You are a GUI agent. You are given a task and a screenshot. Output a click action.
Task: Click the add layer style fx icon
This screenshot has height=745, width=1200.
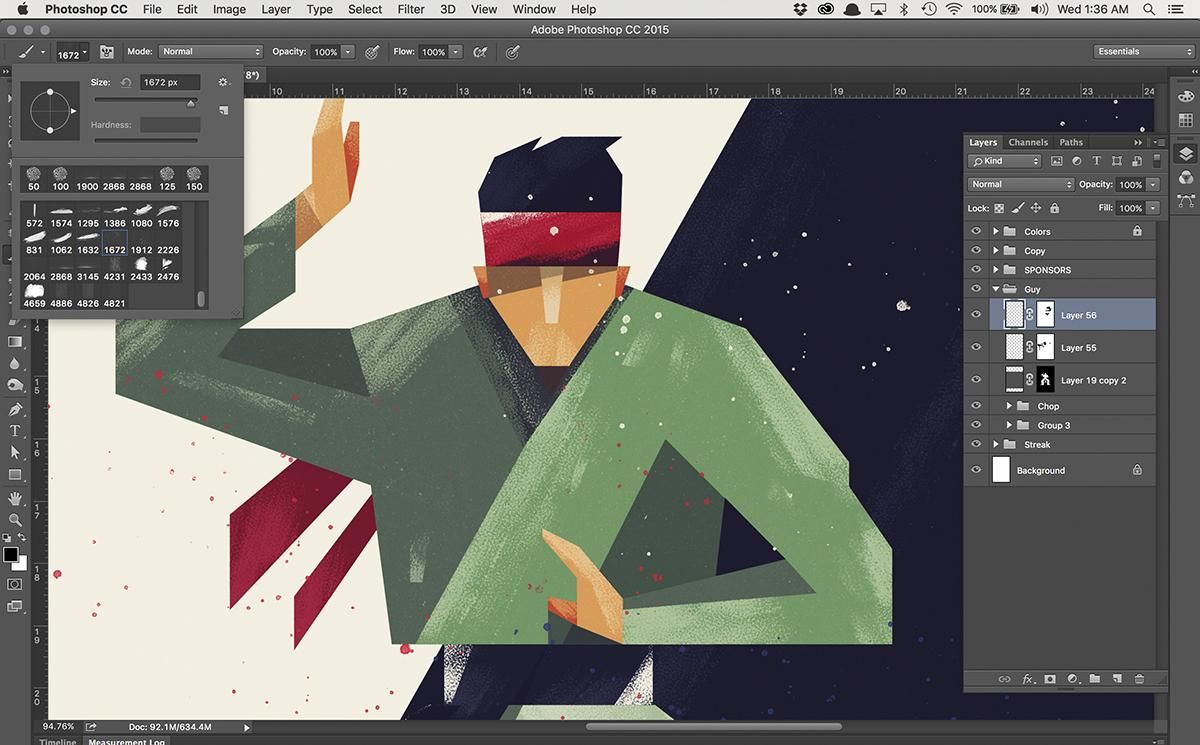(x=1028, y=679)
